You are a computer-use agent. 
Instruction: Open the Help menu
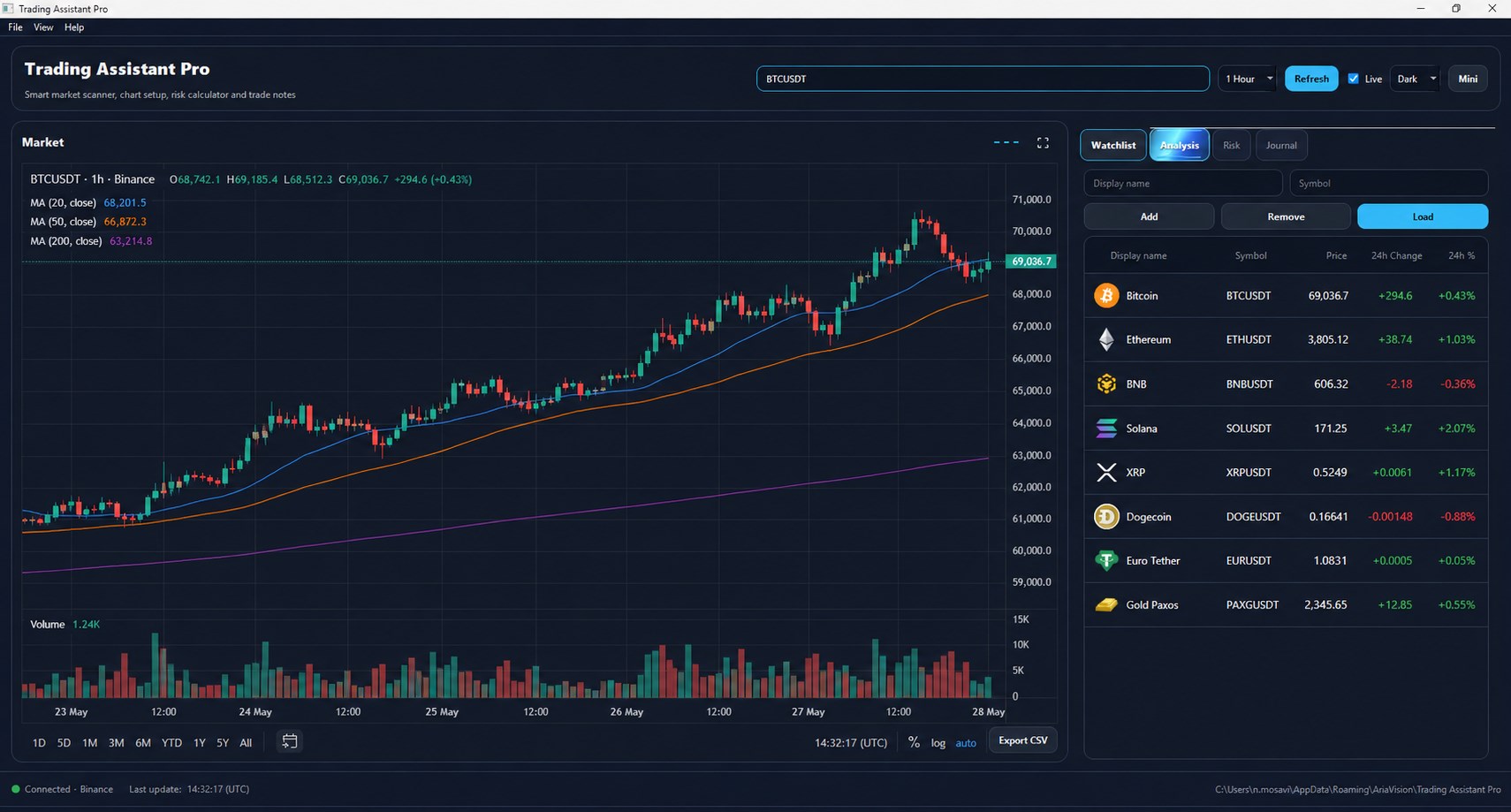pos(74,27)
